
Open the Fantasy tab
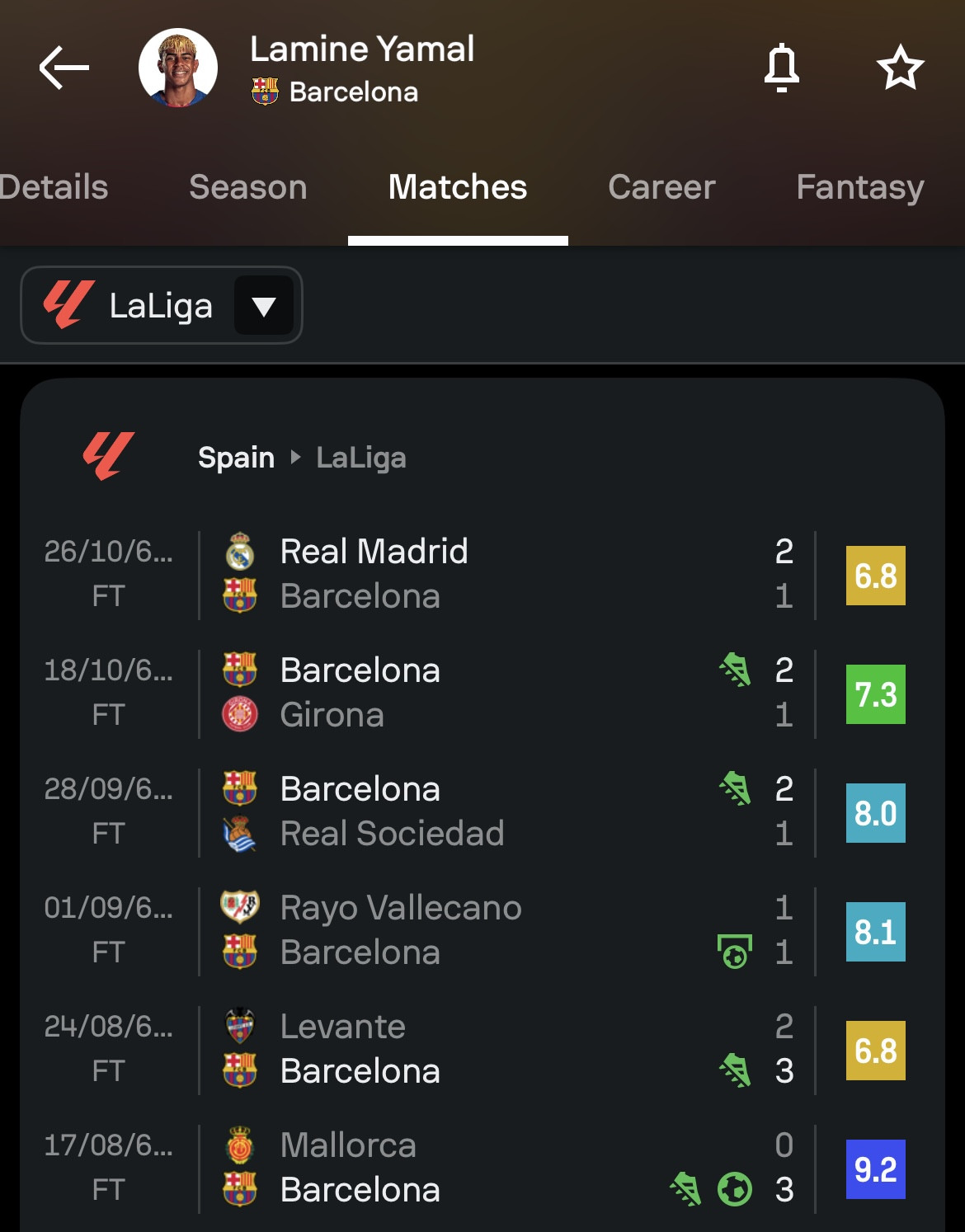pyautogui.click(x=859, y=187)
